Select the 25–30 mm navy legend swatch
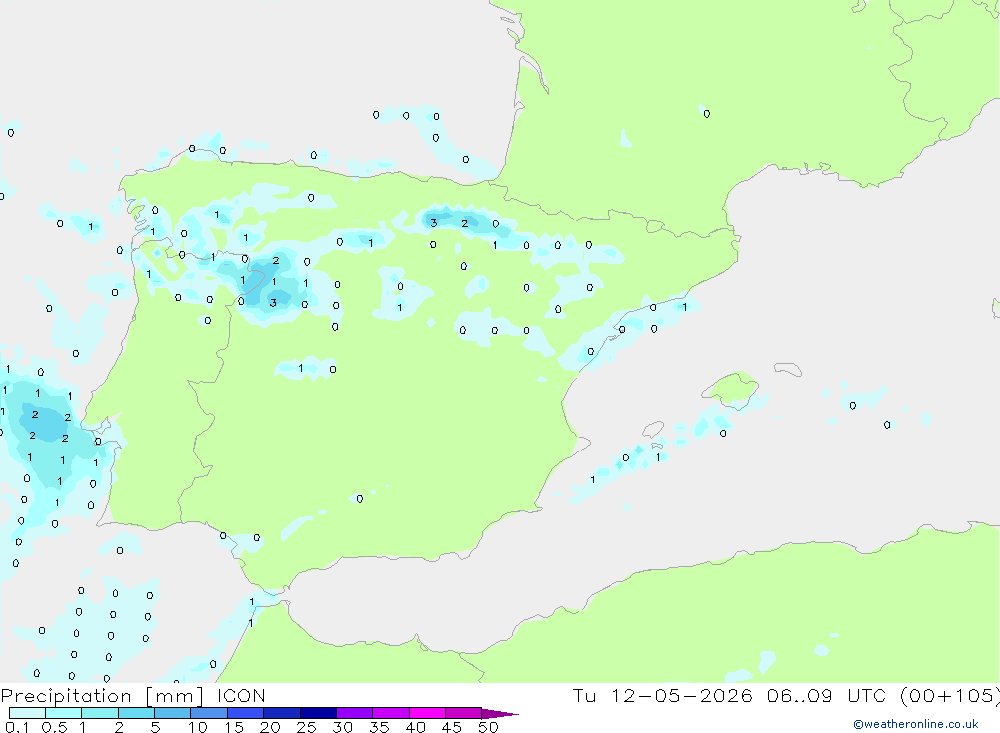Image resolution: width=1000 pixels, height=733 pixels. click(x=318, y=713)
